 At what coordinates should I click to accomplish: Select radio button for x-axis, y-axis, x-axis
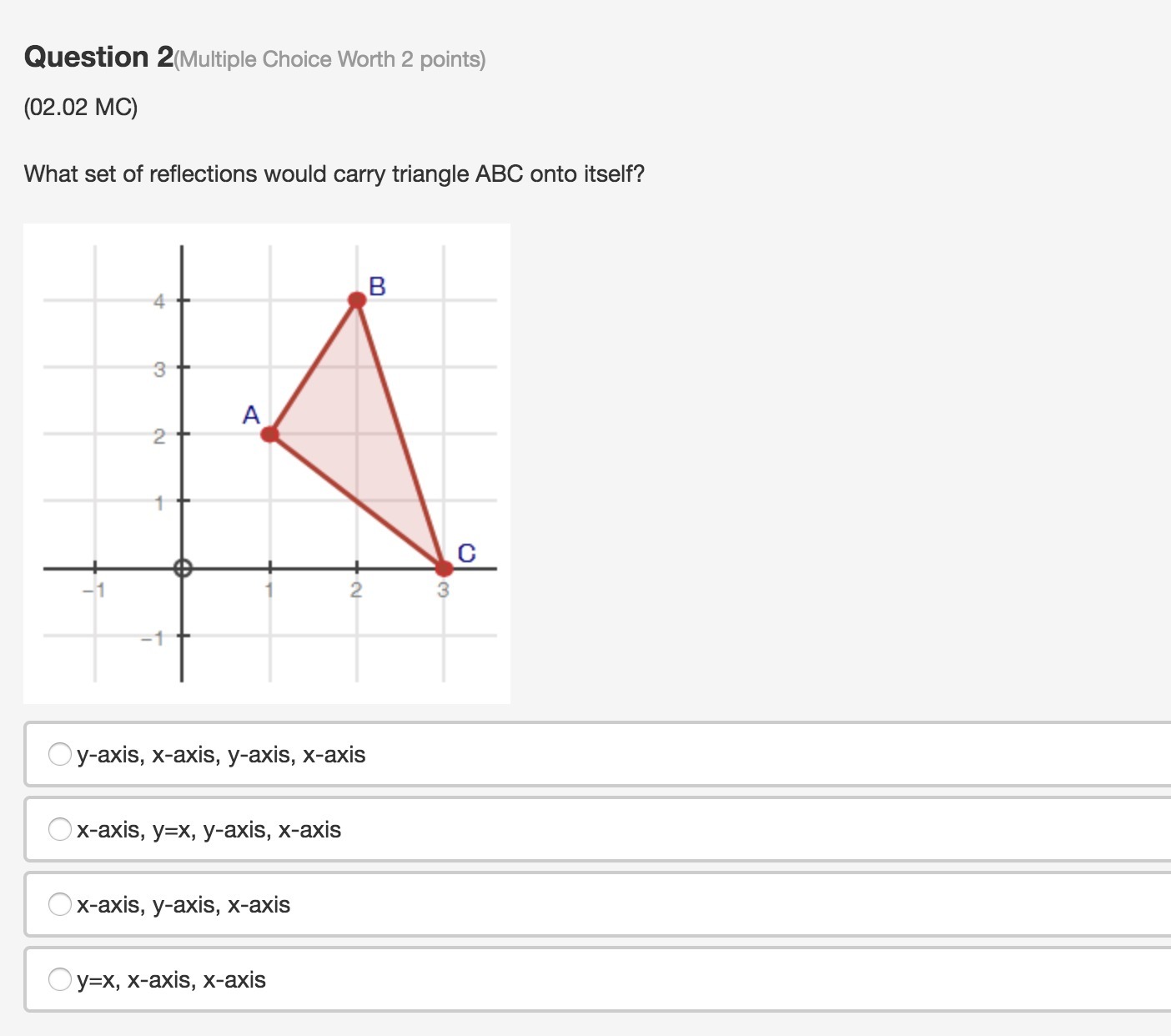click(x=60, y=904)
